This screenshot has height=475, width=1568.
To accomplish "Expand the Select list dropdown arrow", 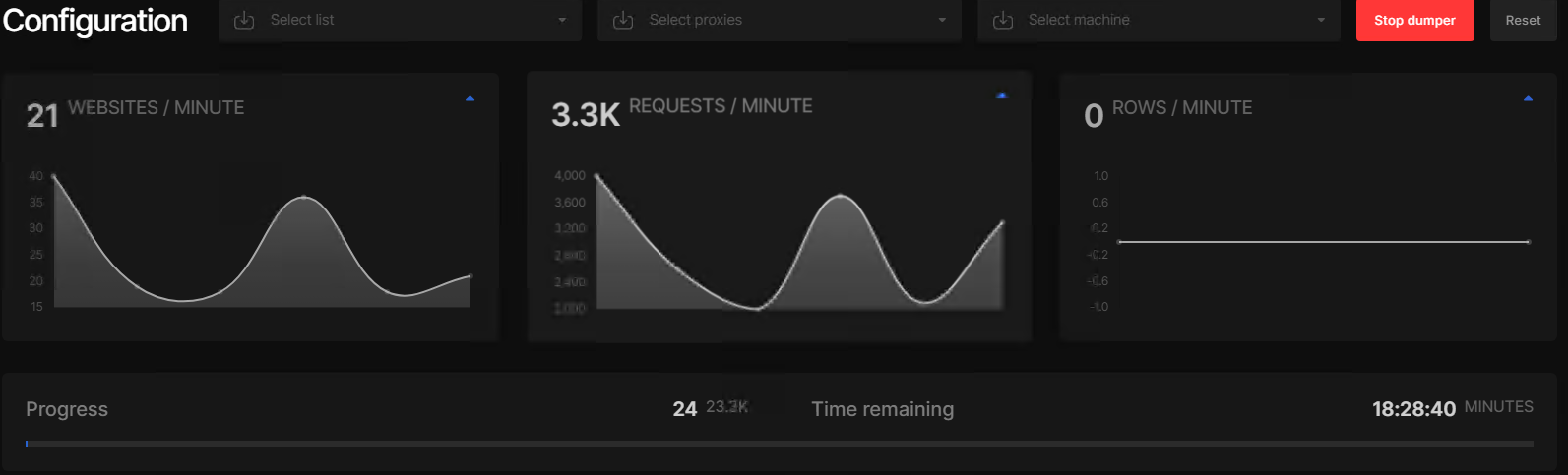I will (562, 20).
